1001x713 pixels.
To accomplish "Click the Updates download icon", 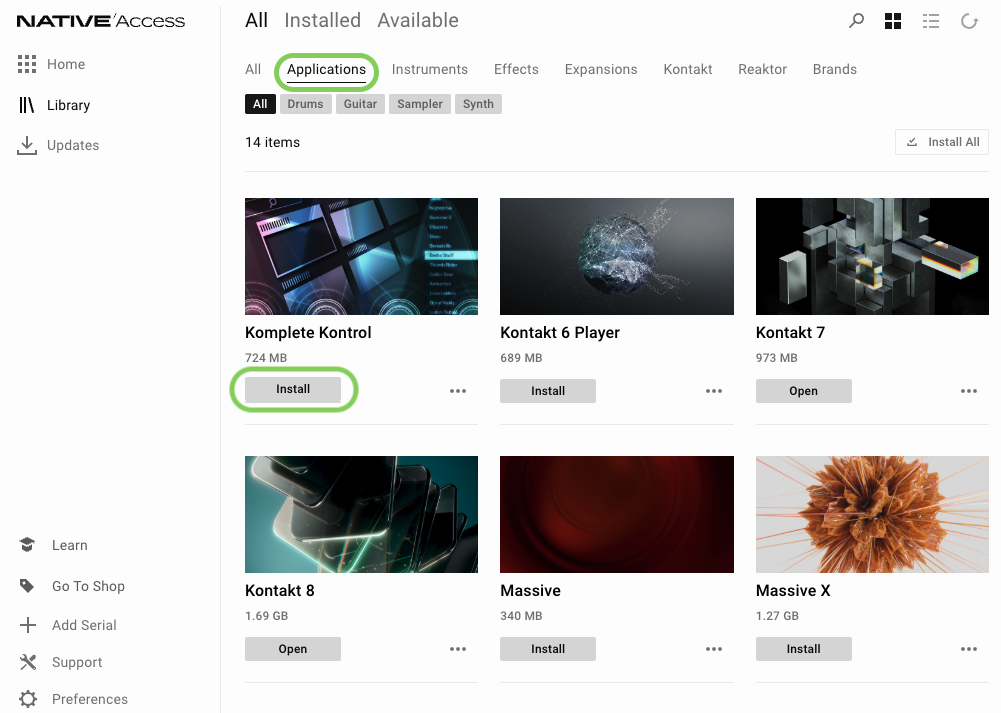I will click(x=26, y=145).
